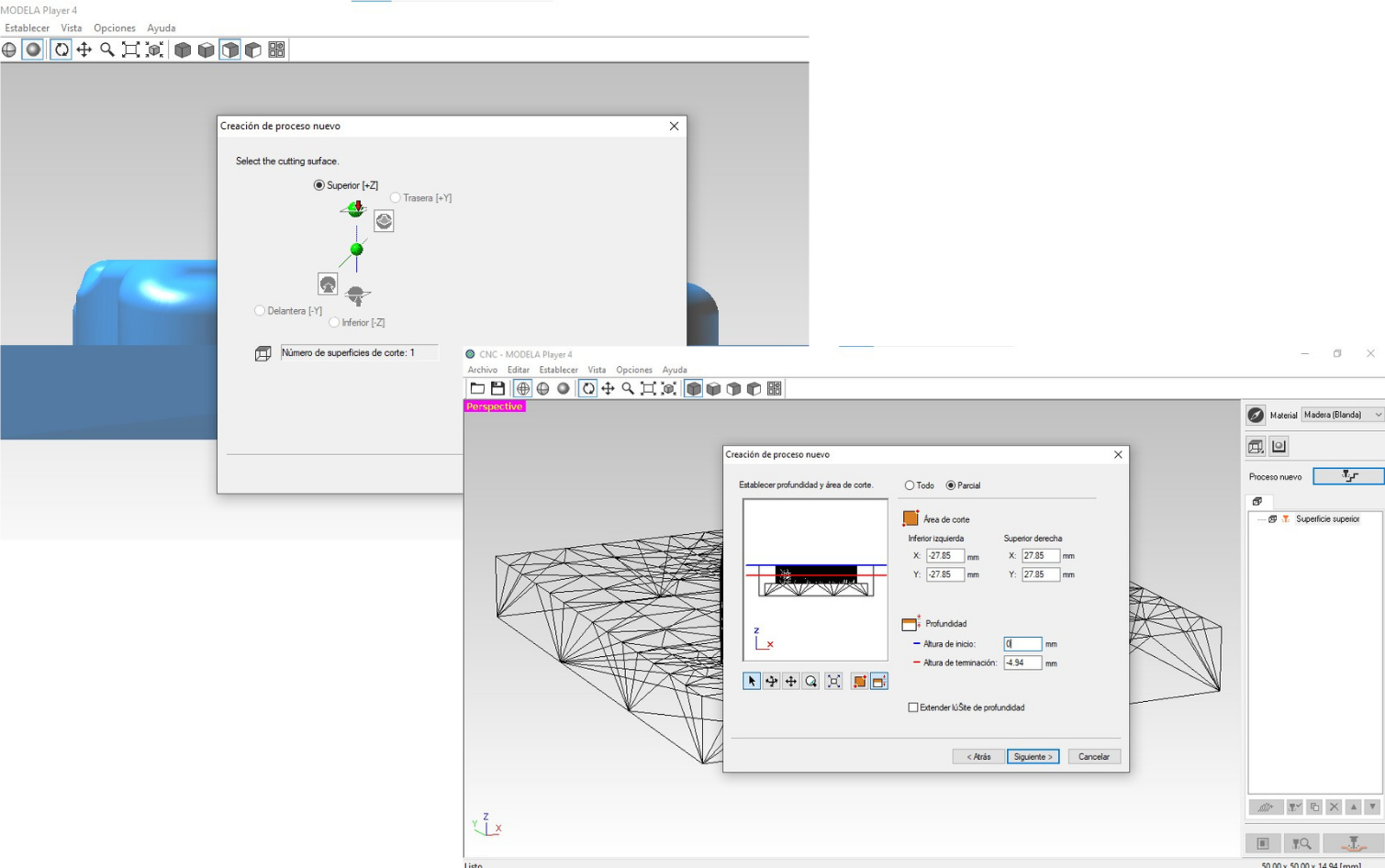This screenshot has height=868, width=1385.
Task: Open the Opciones menu in CNC window
Action: [633, 370]
